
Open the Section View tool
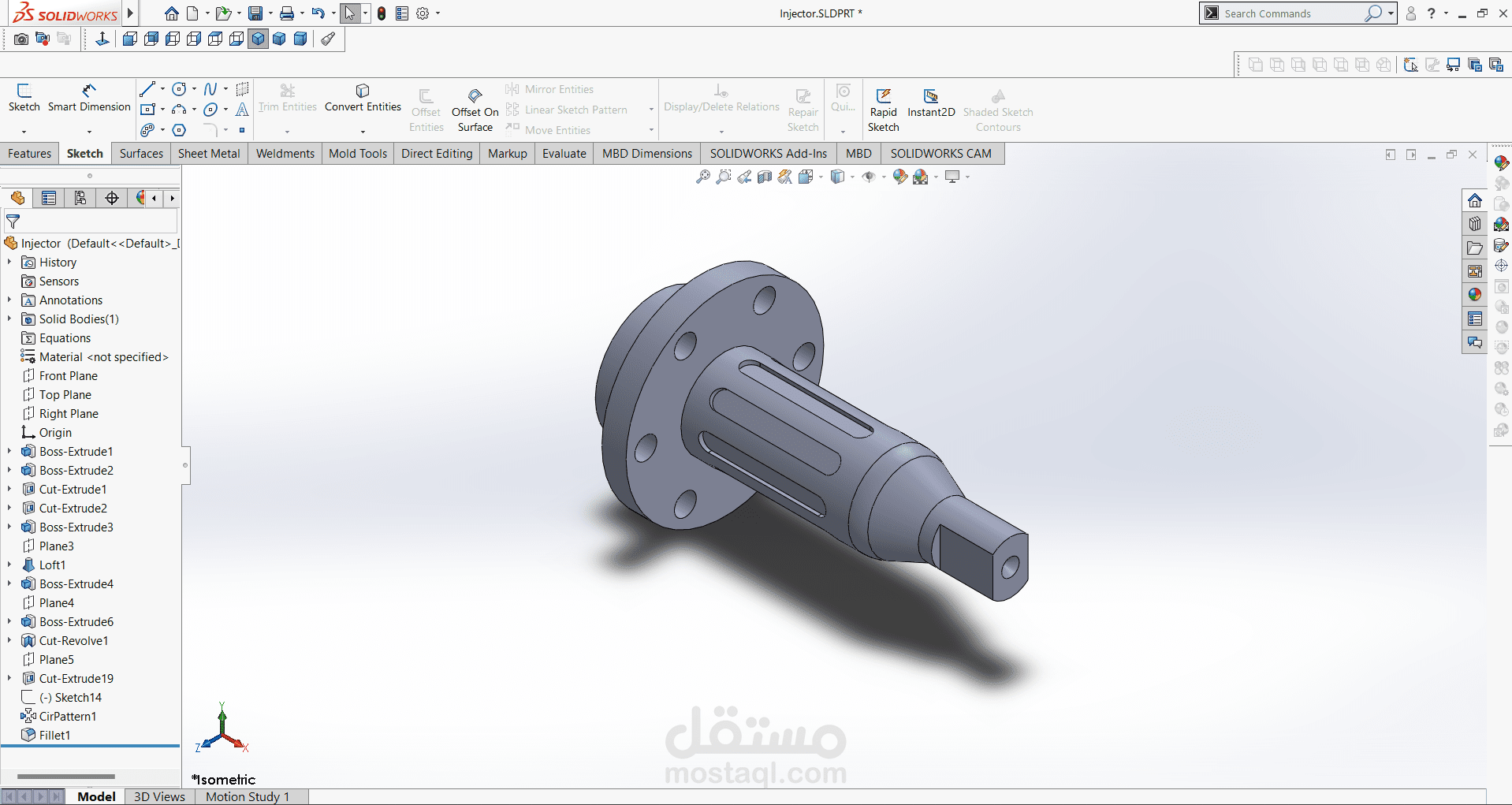tap(765, 177)
